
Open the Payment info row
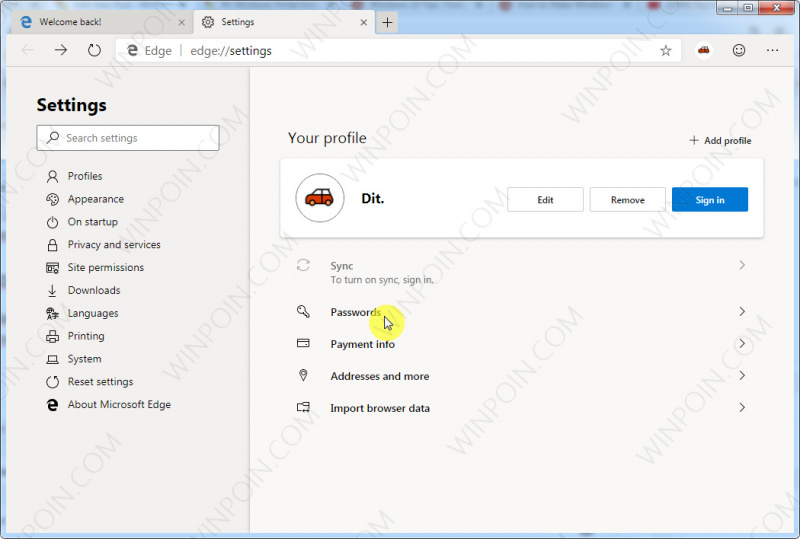521,344
